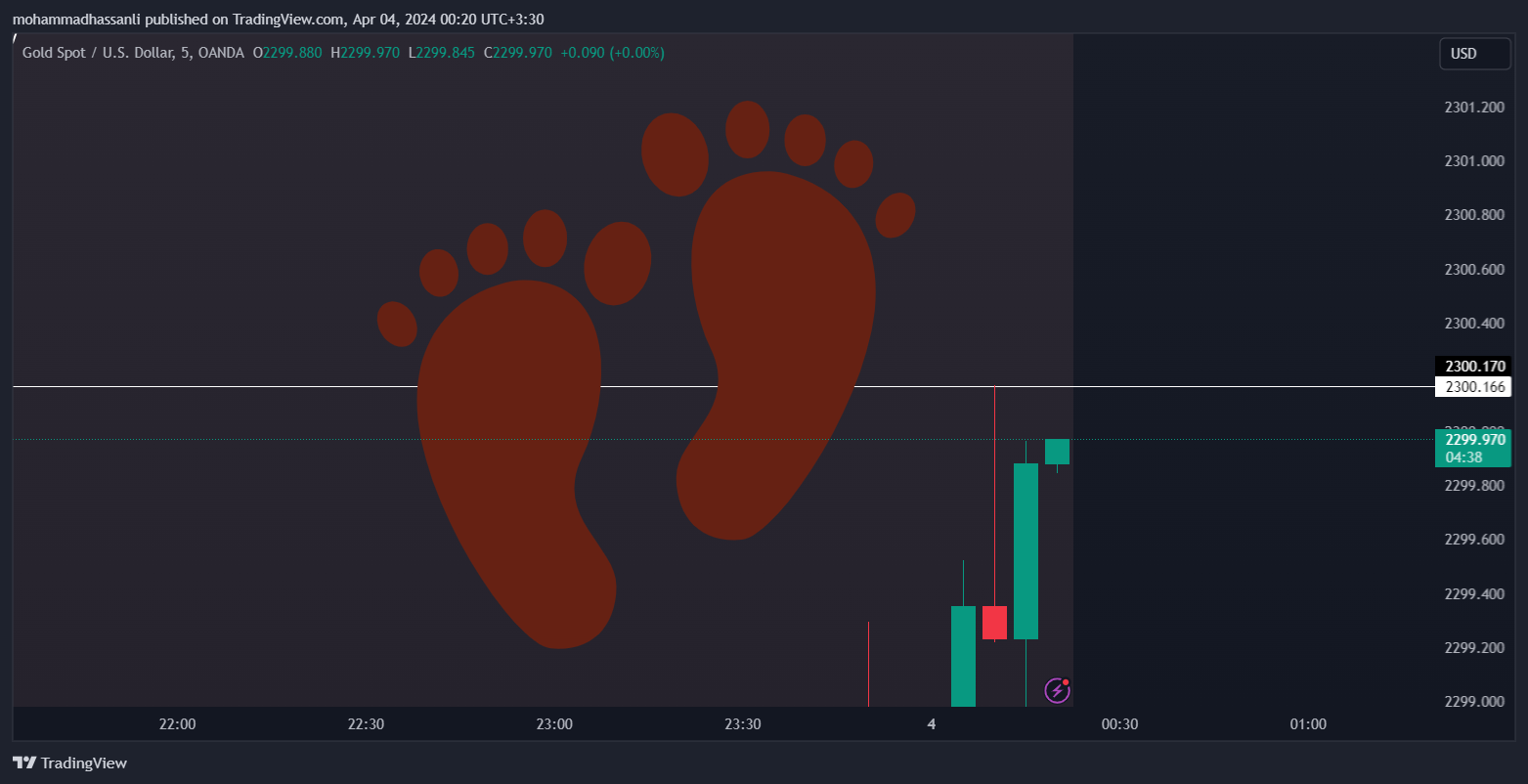The width and height of the screenshot is (1528, 784).
Task: Click the 01:00 time axis label
Action: tap(1308, 724)
